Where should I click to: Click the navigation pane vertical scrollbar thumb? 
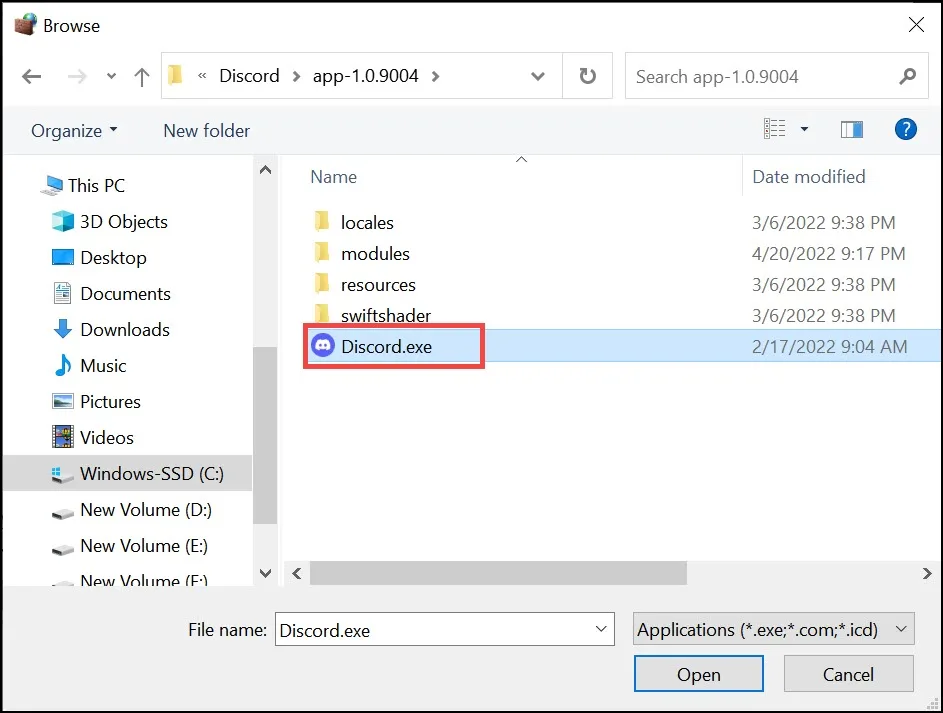click(265, 435)
